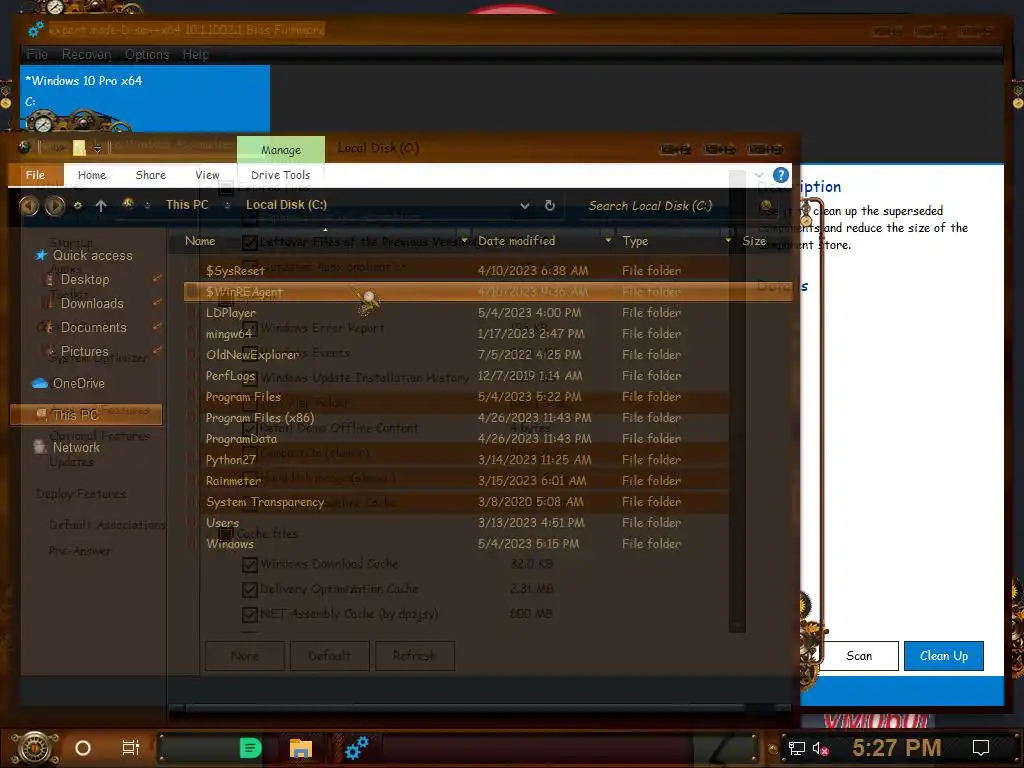This screenshot has height=768, width=1024.
Task: Refresh the Local Disk (C:) listing
Action: (x=550, y=205)
